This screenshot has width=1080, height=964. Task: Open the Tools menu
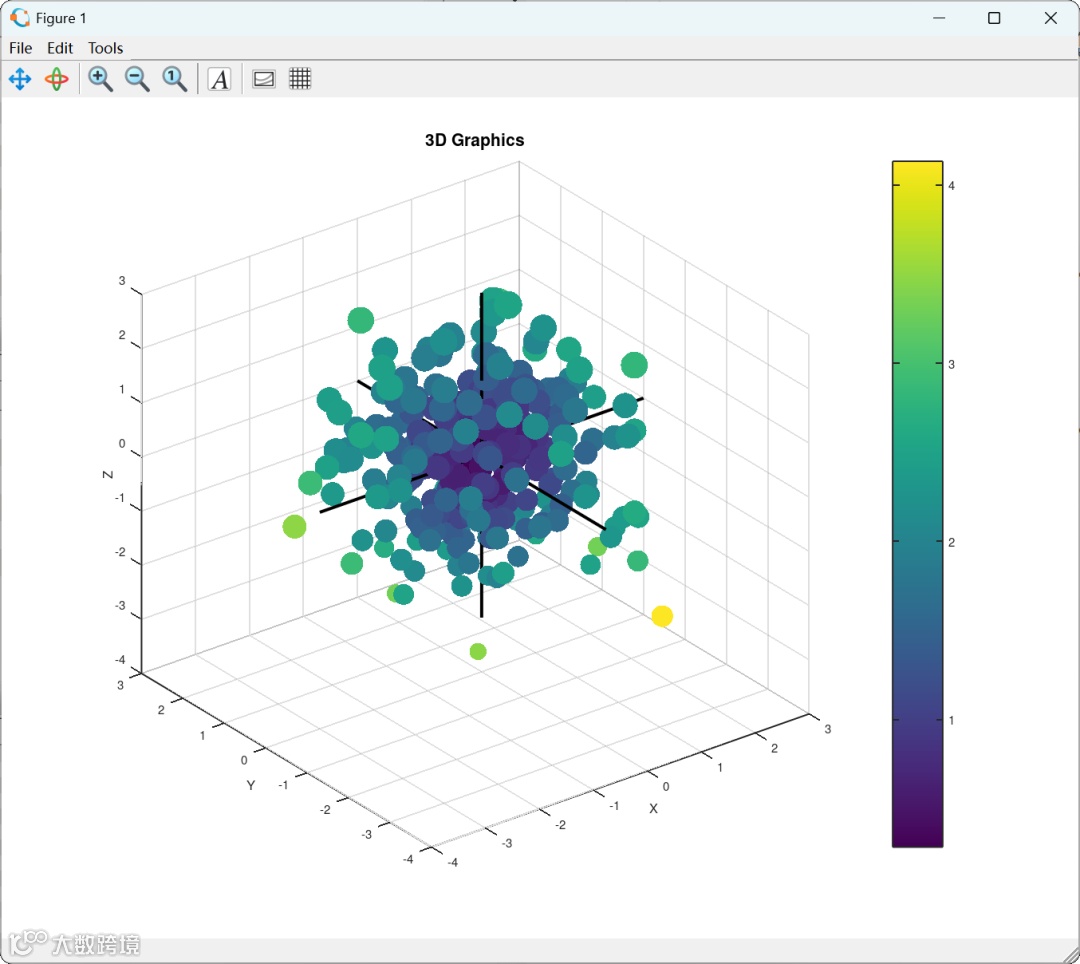point(105,48)
